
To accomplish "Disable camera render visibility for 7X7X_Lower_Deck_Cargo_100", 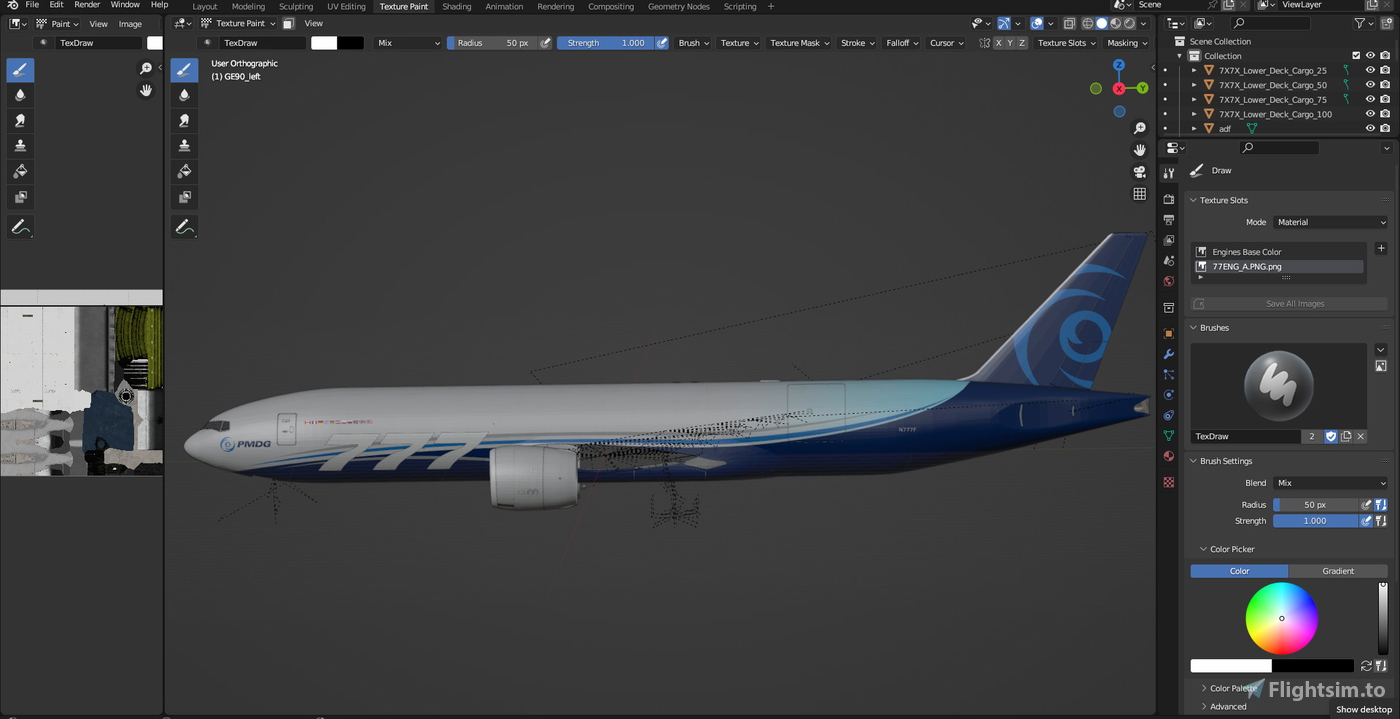I will (1386, 113).
